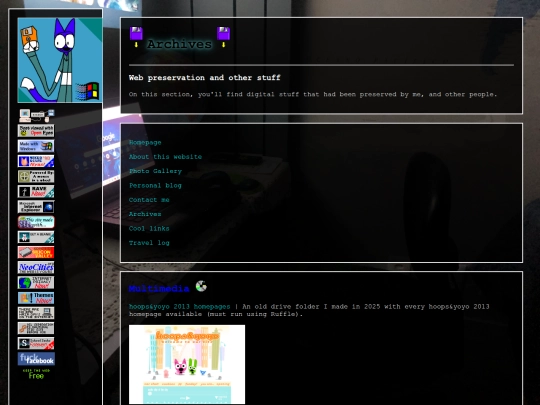The image size is (540, 405).
Task: Click the 'Fuck Facebook' blue badge
Action: (36, 359)
